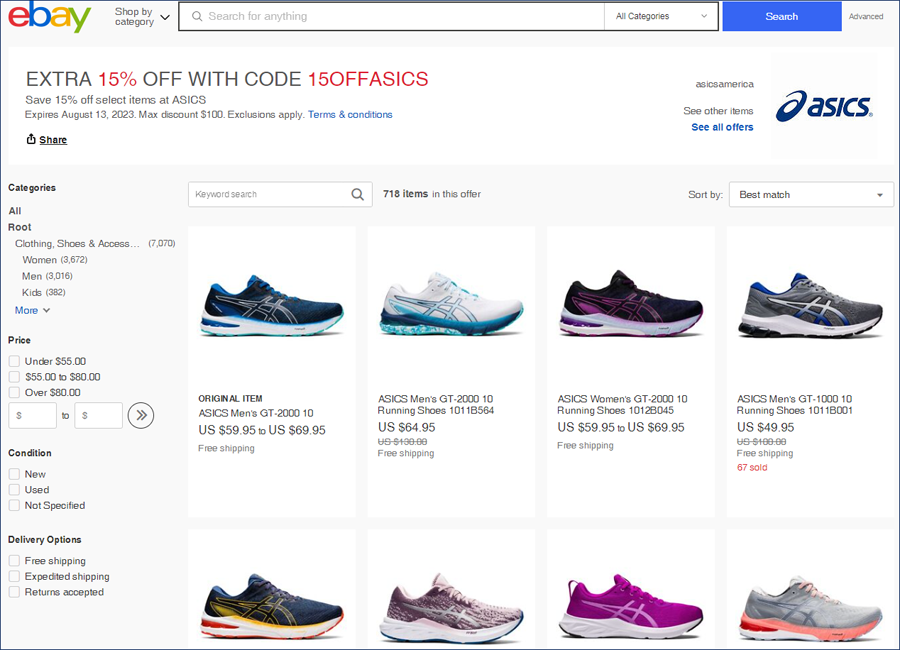Click the 718 items count text

tap(405, 194)
